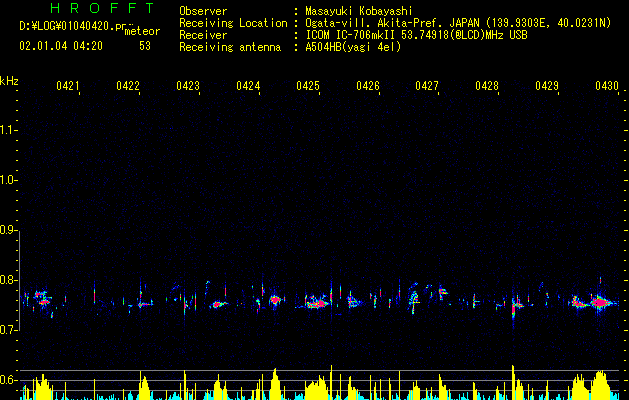The image size is (629, 400).
Task: Click the Receiving Location label
Action: (x=233, y=23)
